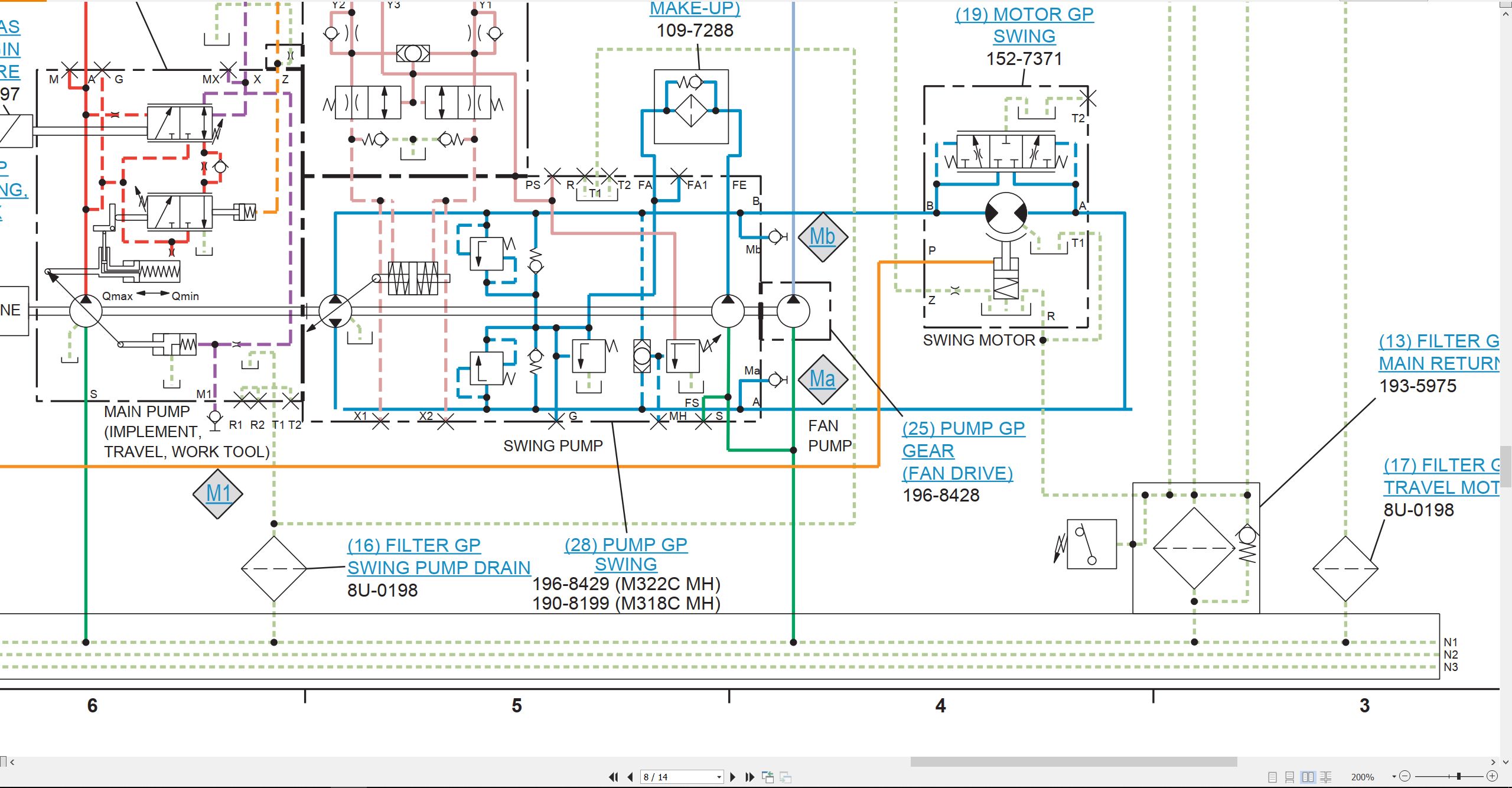The width and height of the screenshot is (1512, 788).
Task: Click the MAKE-UP) link at top
Action: click(x=695, y=8)
